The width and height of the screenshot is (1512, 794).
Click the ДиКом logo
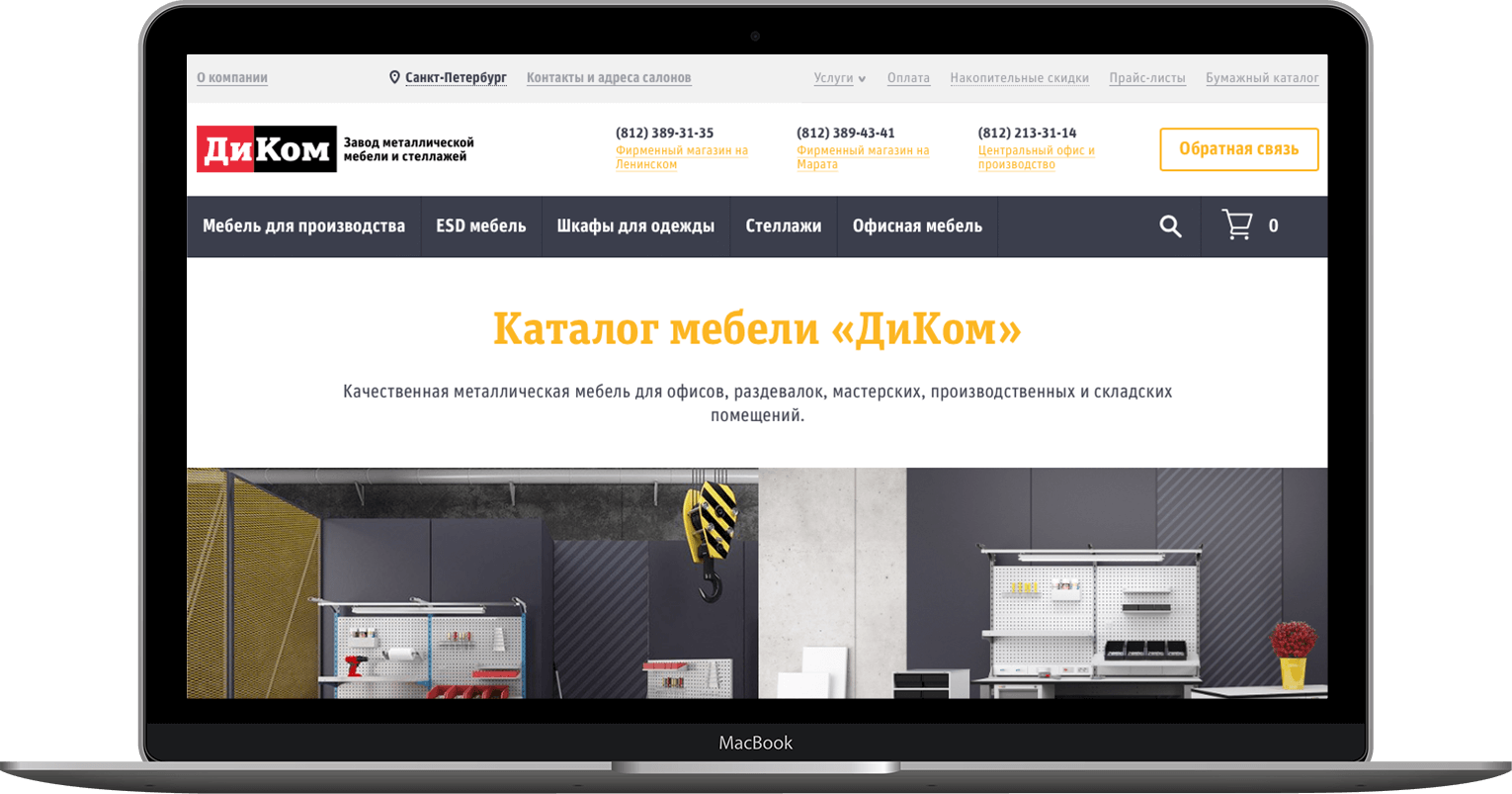pyautogui.click(x=267, y=149)
